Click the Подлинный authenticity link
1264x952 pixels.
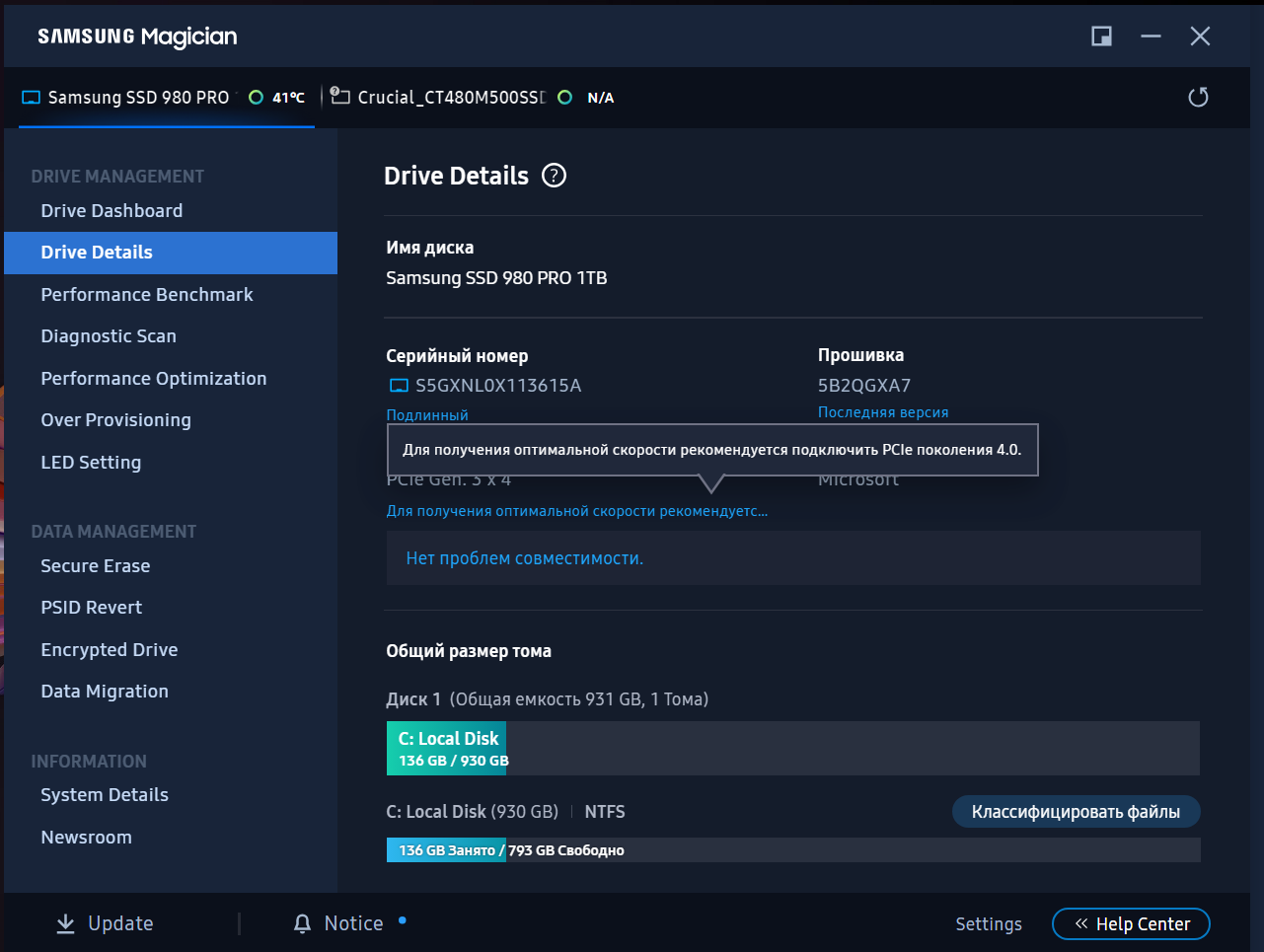pos(427,415)
